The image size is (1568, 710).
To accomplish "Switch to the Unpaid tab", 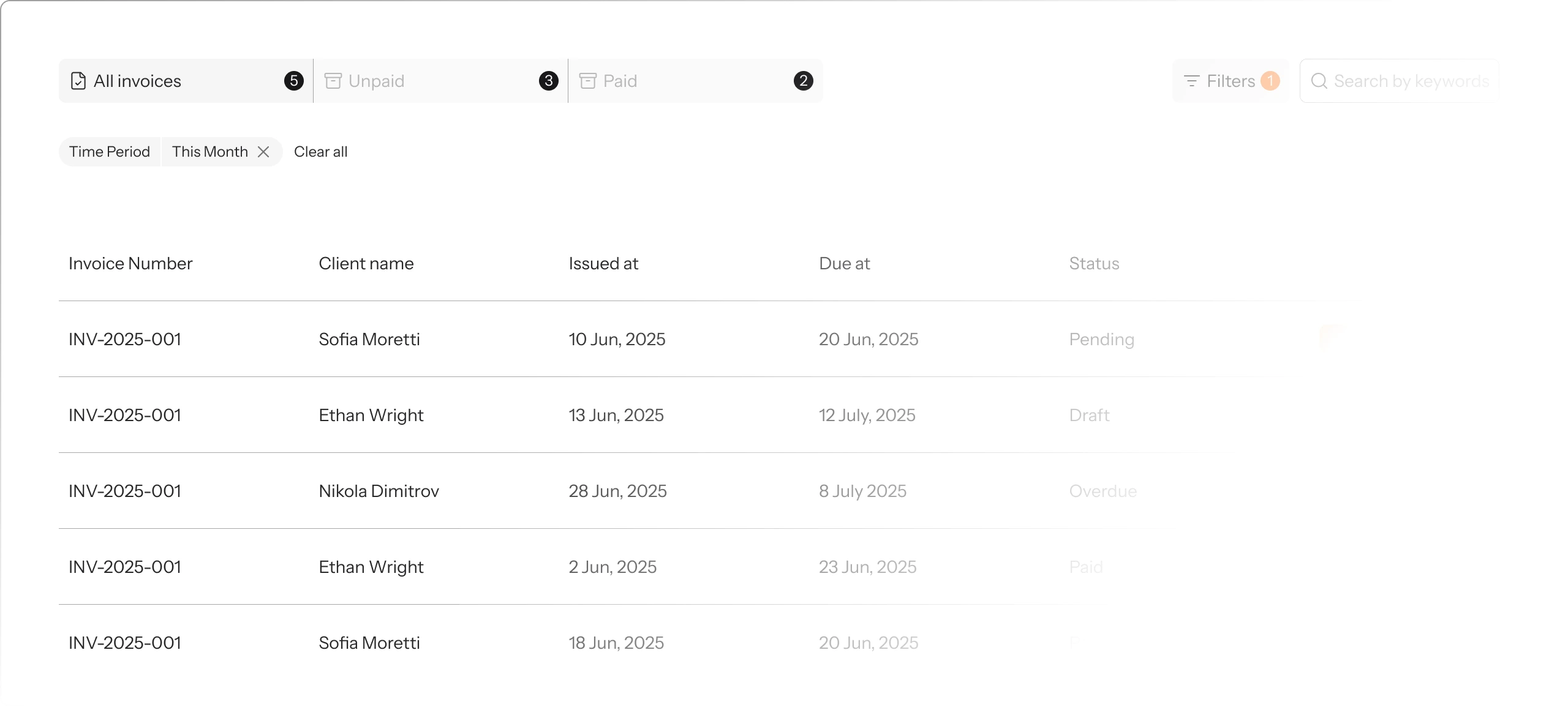I will click(x=441, y=81).
